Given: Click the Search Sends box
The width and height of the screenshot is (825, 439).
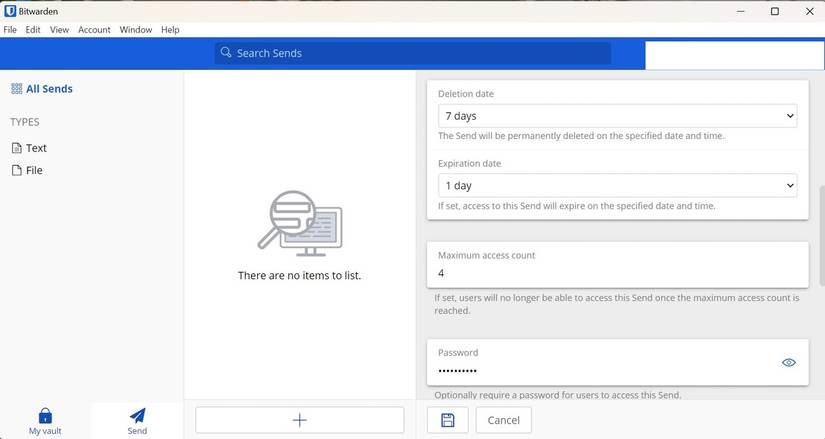Looking at the screenshot, I should tap(412, 53).
